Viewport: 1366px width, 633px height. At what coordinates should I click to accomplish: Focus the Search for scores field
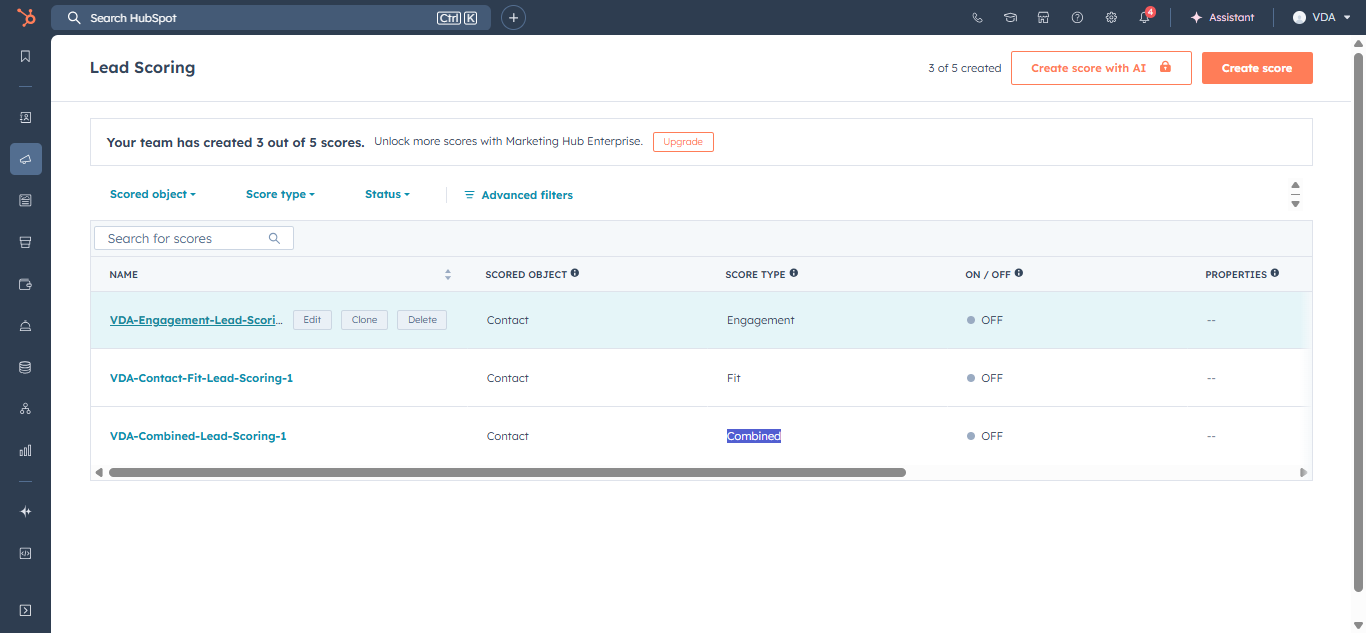tap(194, 238)
